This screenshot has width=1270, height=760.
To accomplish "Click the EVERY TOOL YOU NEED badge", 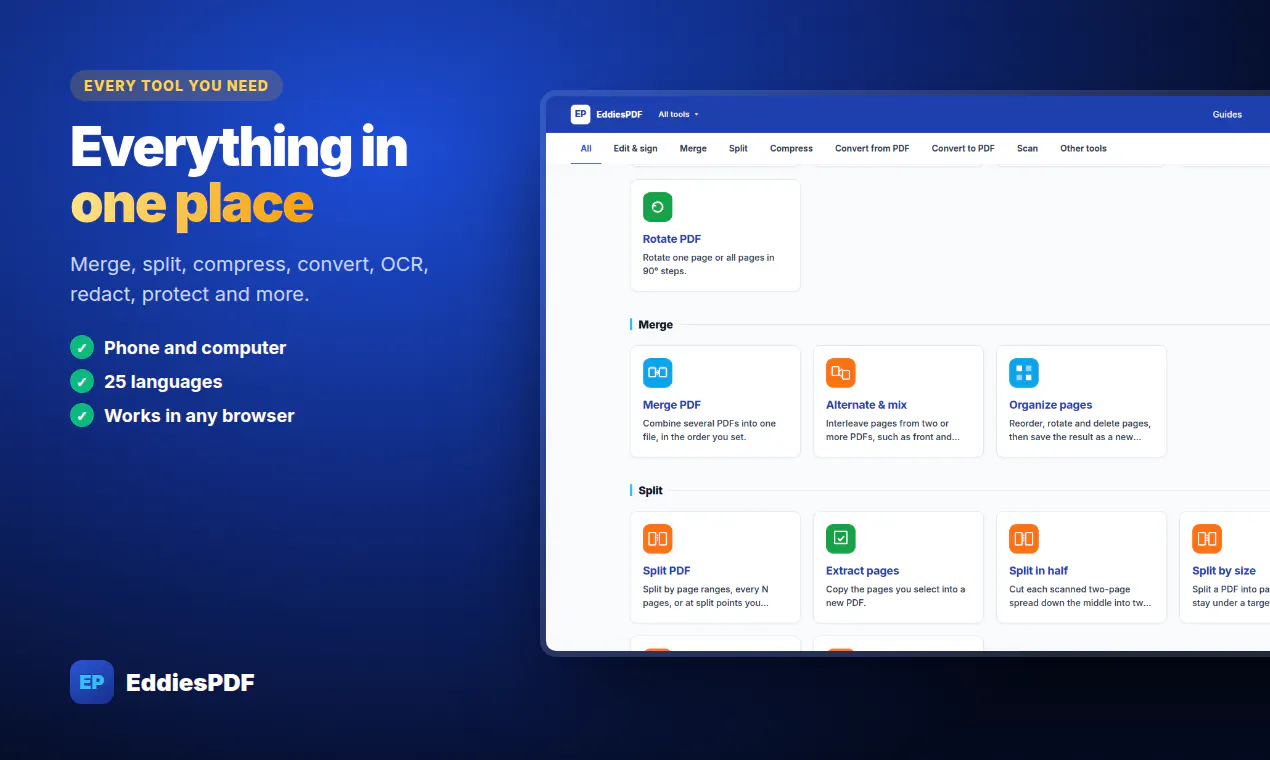I will click(x=176, y=86).
